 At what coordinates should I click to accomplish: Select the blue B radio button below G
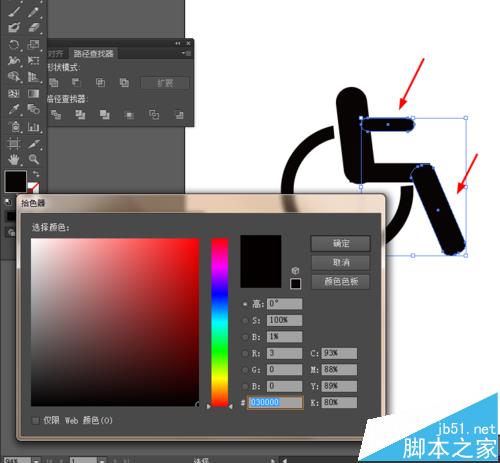[245, 386]
